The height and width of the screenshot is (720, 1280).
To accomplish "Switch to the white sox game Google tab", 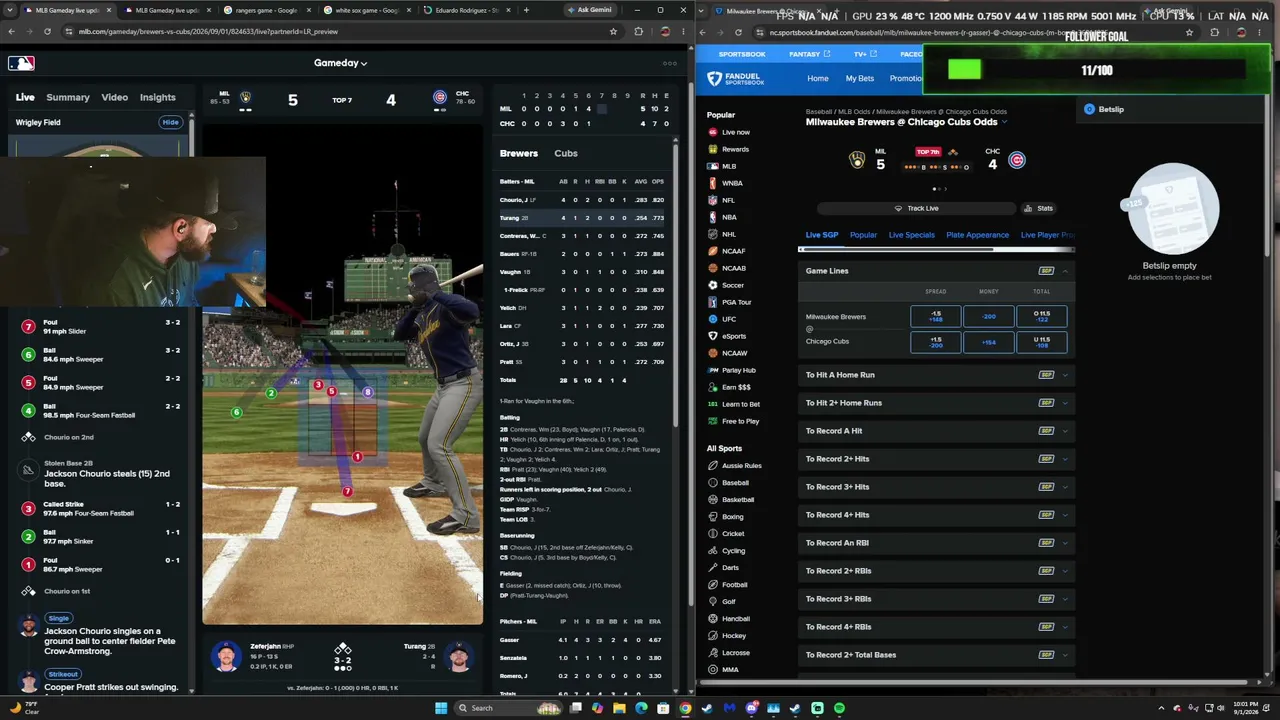I will click(x=367, y=10).
